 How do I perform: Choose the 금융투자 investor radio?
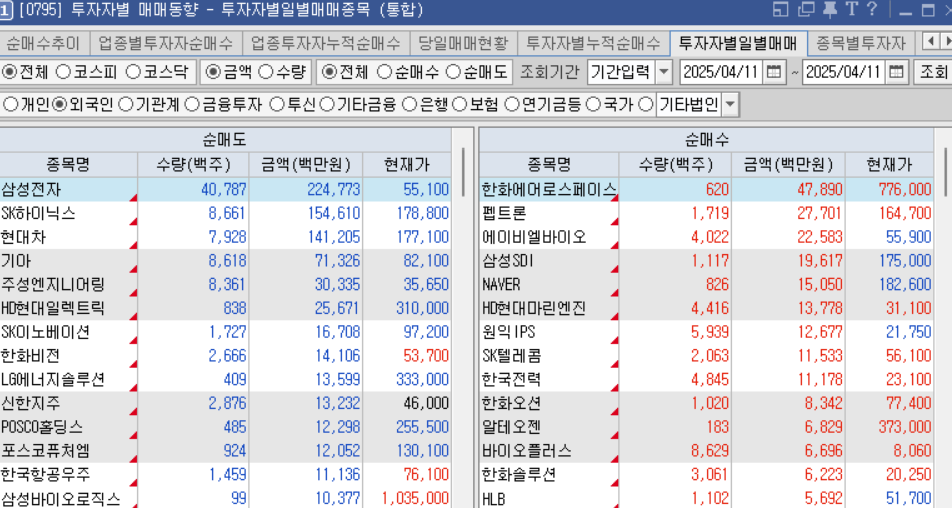coord(192,104)
